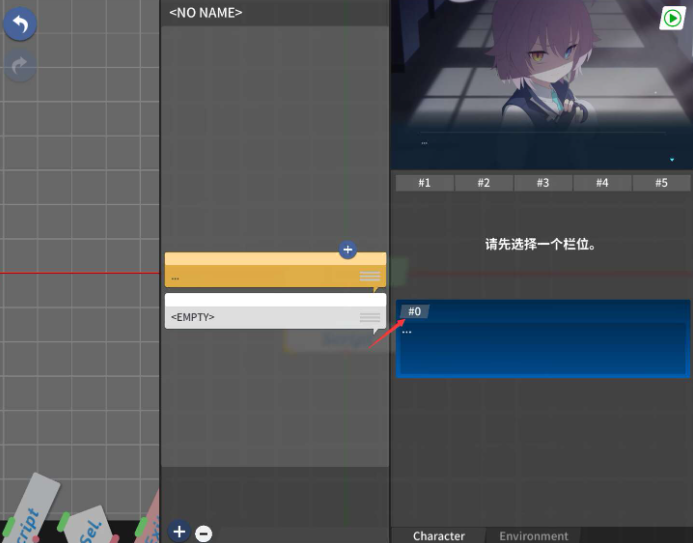Add a new item with bottom plus icon
Viewport: 693px width, 543px height.
coord(179,532)
